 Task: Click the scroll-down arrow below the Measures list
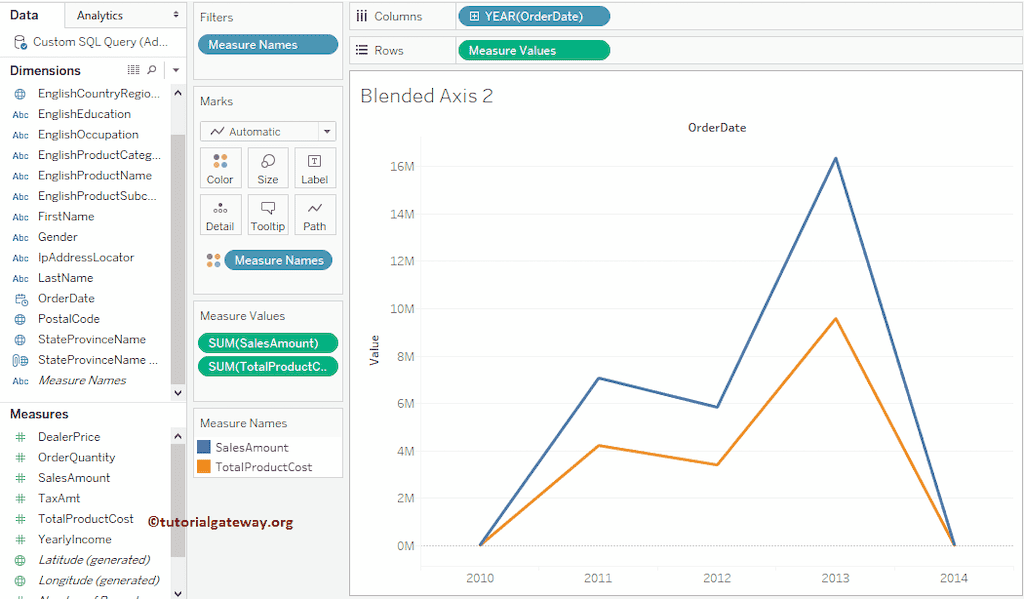click(177, 592)
